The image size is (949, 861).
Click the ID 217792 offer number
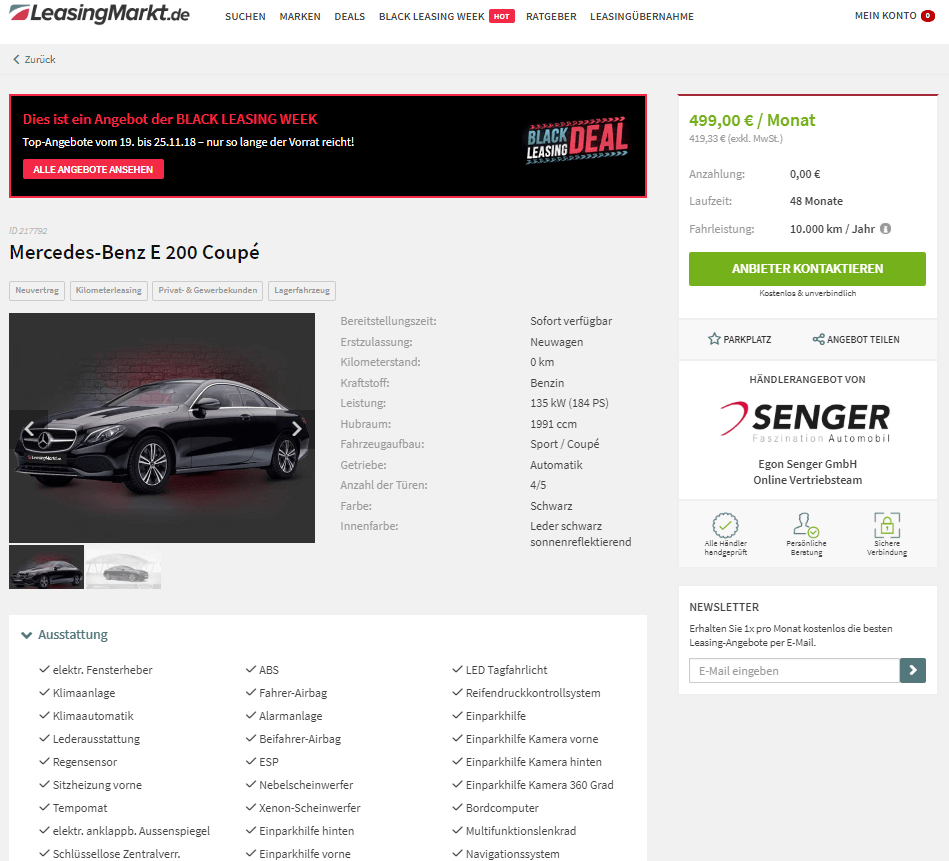tap(28, 231)
